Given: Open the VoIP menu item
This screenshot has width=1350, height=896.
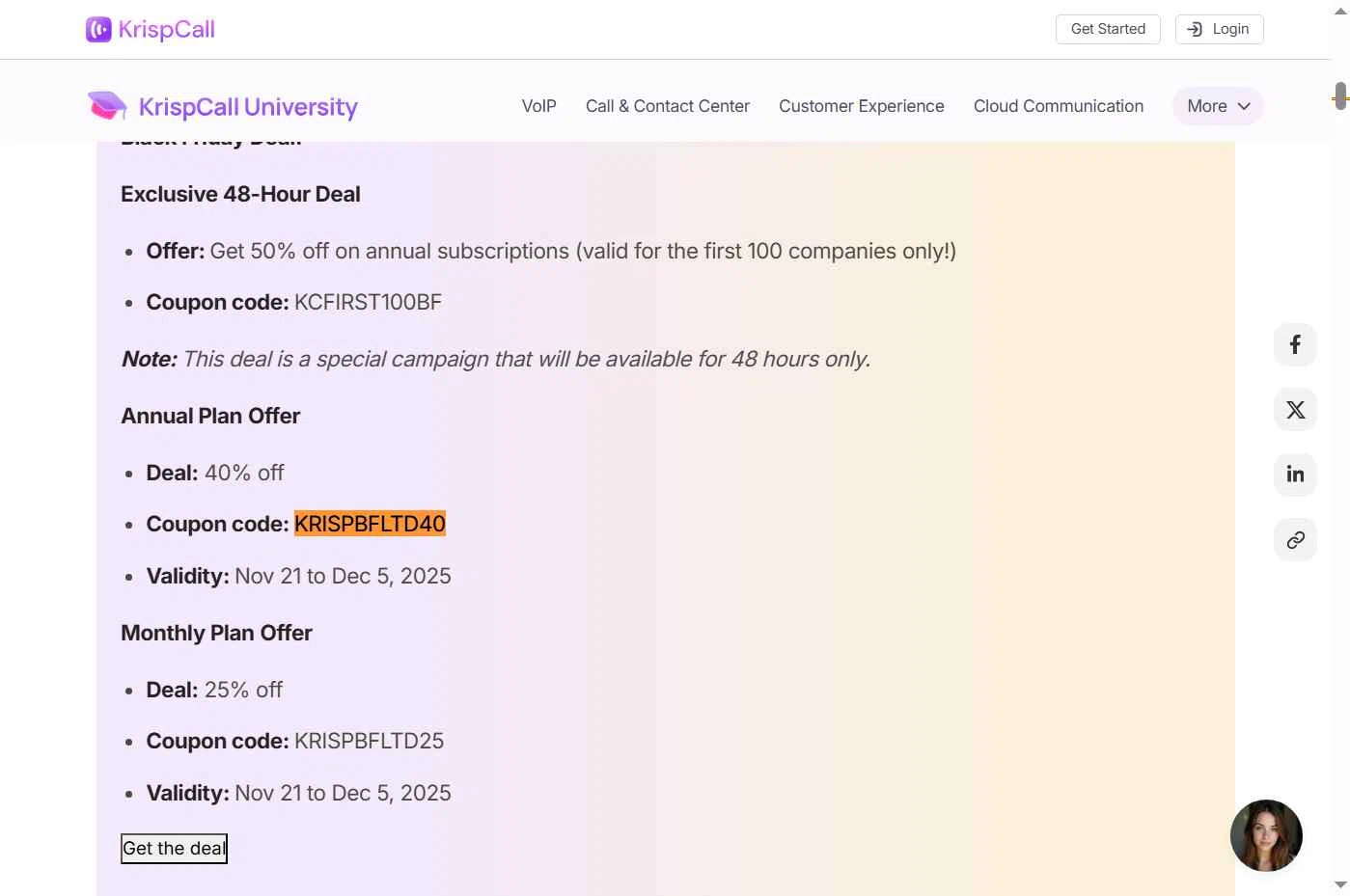Looking at the screenshot, I should click(539, 106).
